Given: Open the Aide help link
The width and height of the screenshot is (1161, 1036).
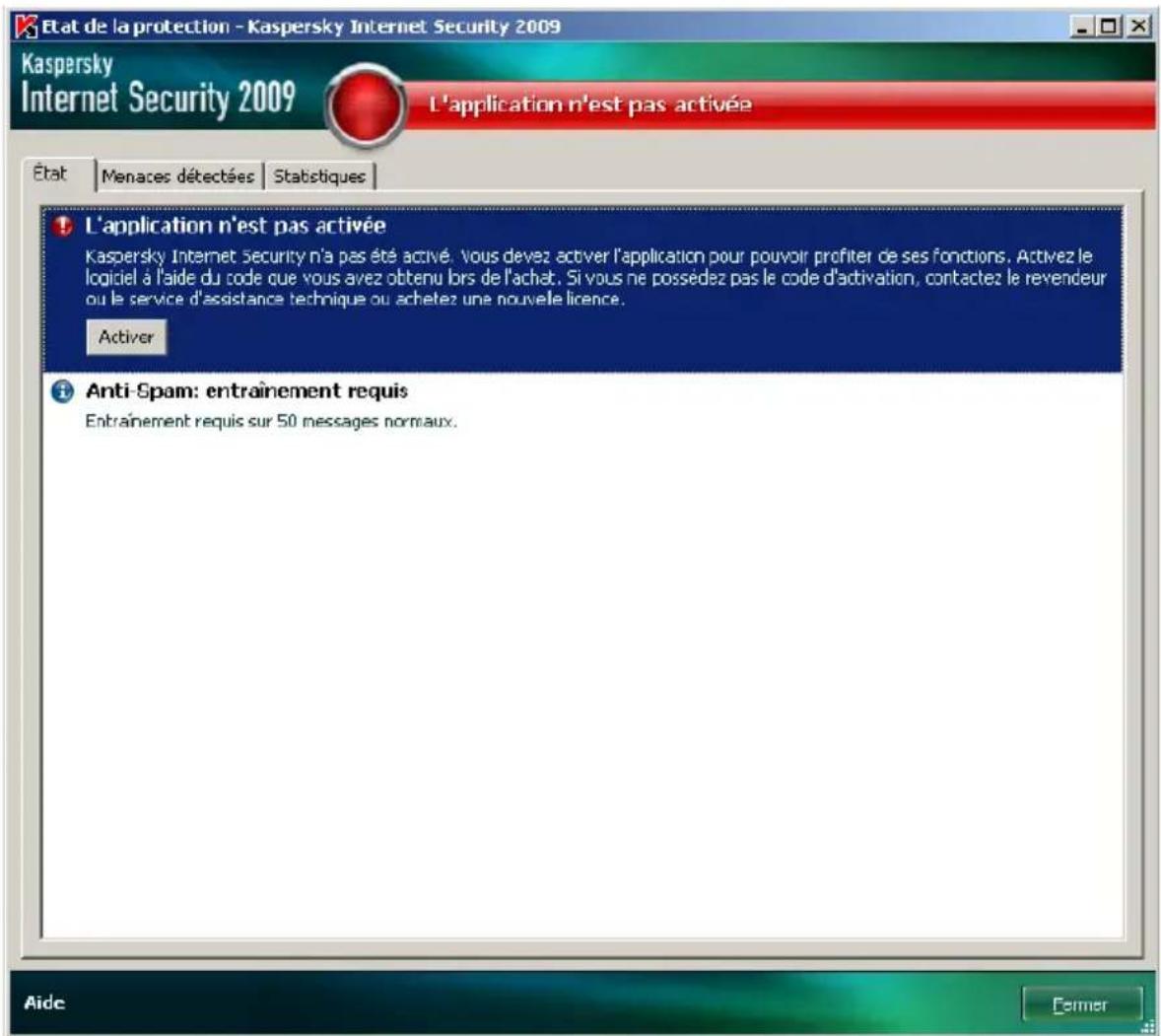Looking at the screenshot, I should pos(44,1002).
